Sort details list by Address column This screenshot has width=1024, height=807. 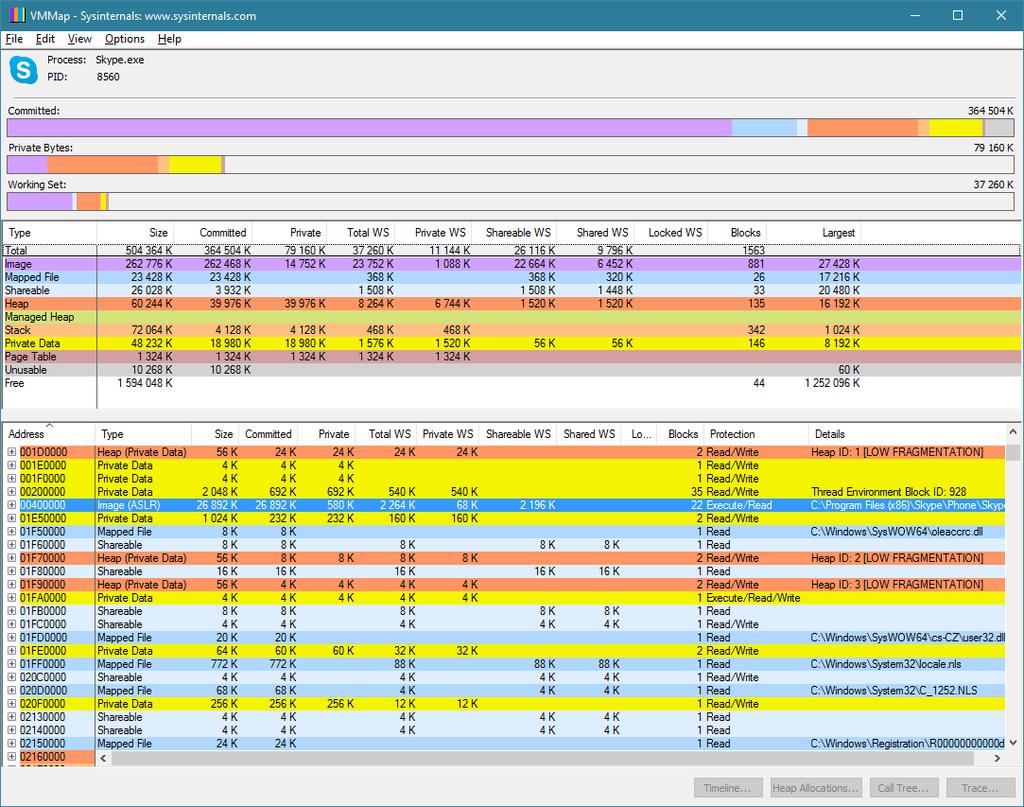pyautogui.click(x=50, y=434)
